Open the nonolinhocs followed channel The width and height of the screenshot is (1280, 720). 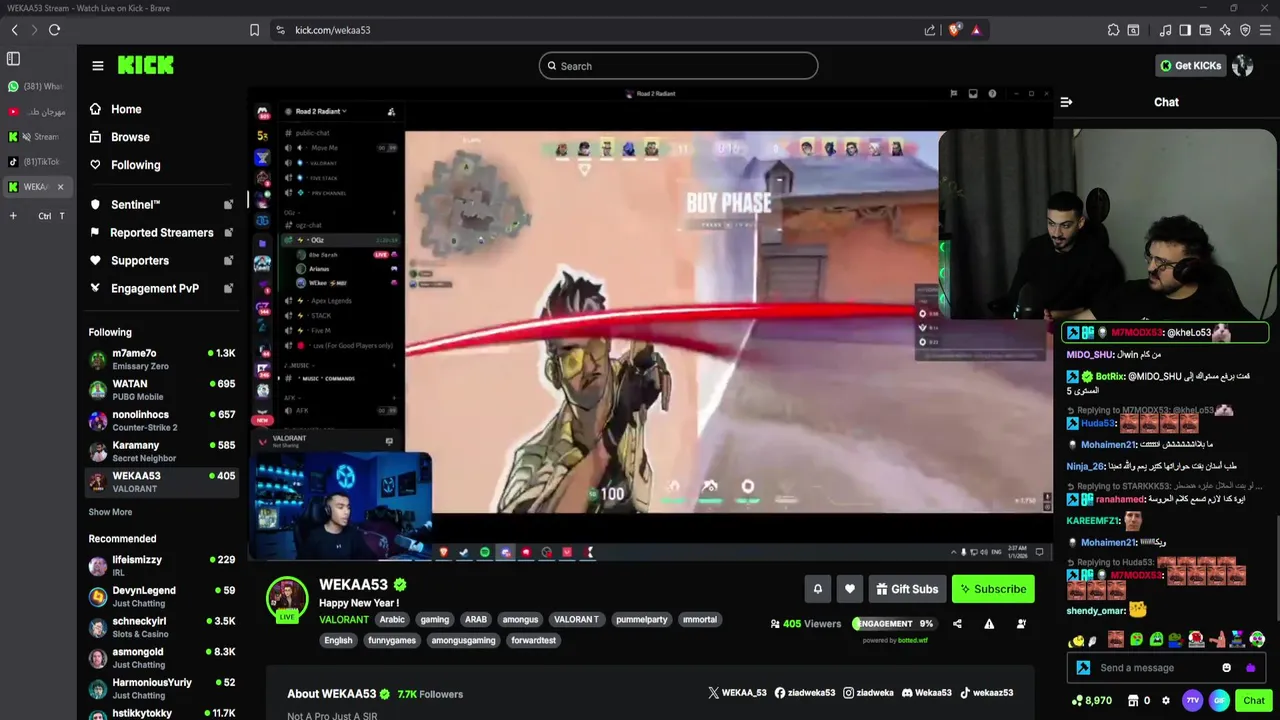coord(161,421)
